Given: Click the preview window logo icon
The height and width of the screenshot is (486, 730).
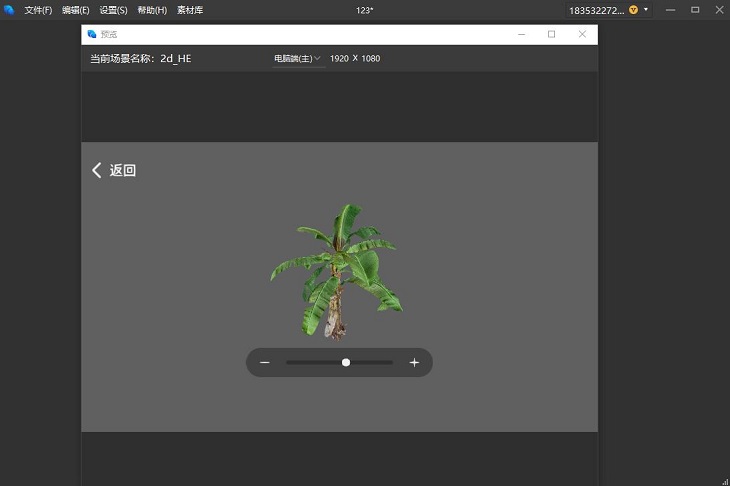Looking at the screenshot, I should tap(92, 34).
